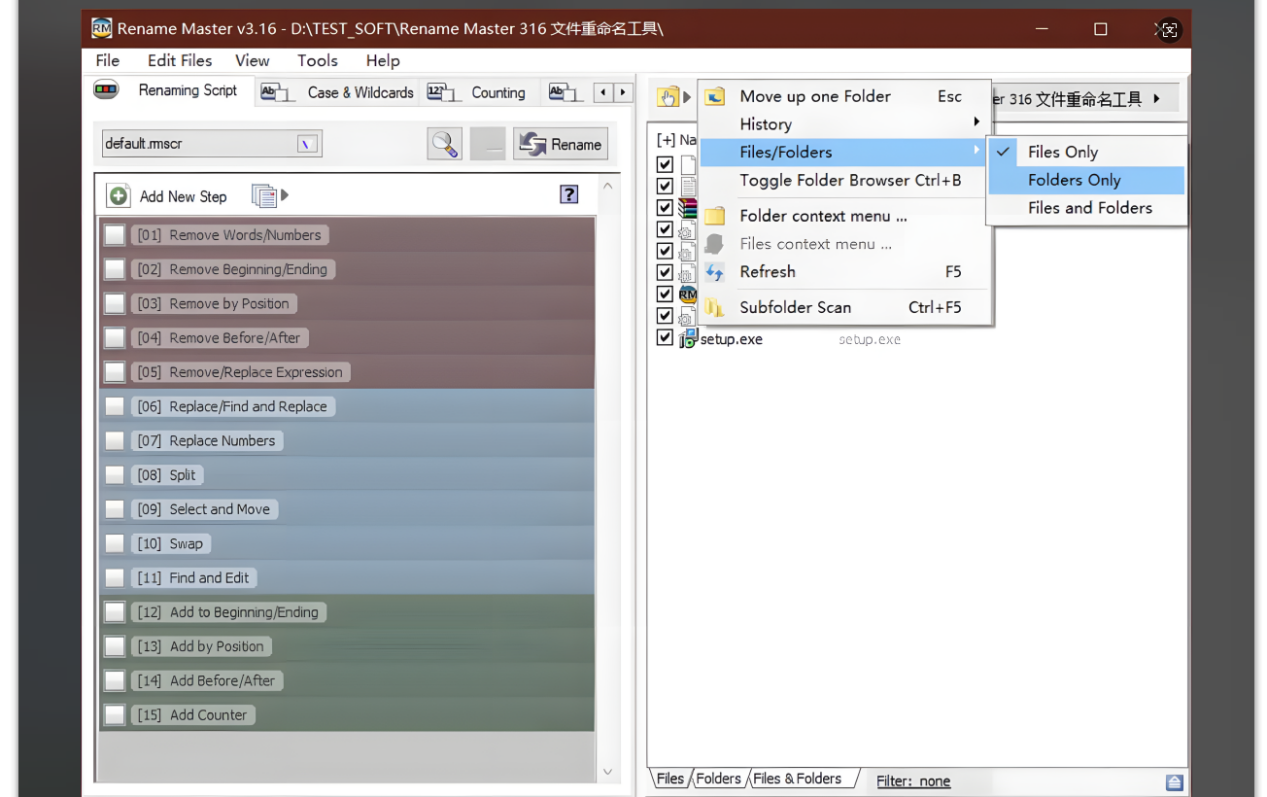1267x797 pixels.
Task: Enable the Add to Beginning/Ending step checkbox
Action: click(115, 612)
